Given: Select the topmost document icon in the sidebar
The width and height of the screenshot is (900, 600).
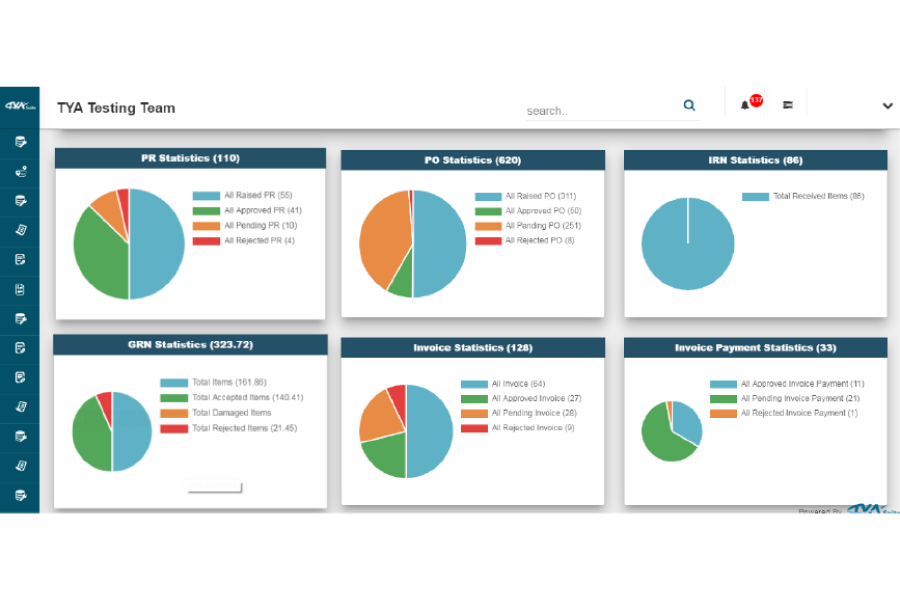Looking at the screenshot, I should [20, 141].
